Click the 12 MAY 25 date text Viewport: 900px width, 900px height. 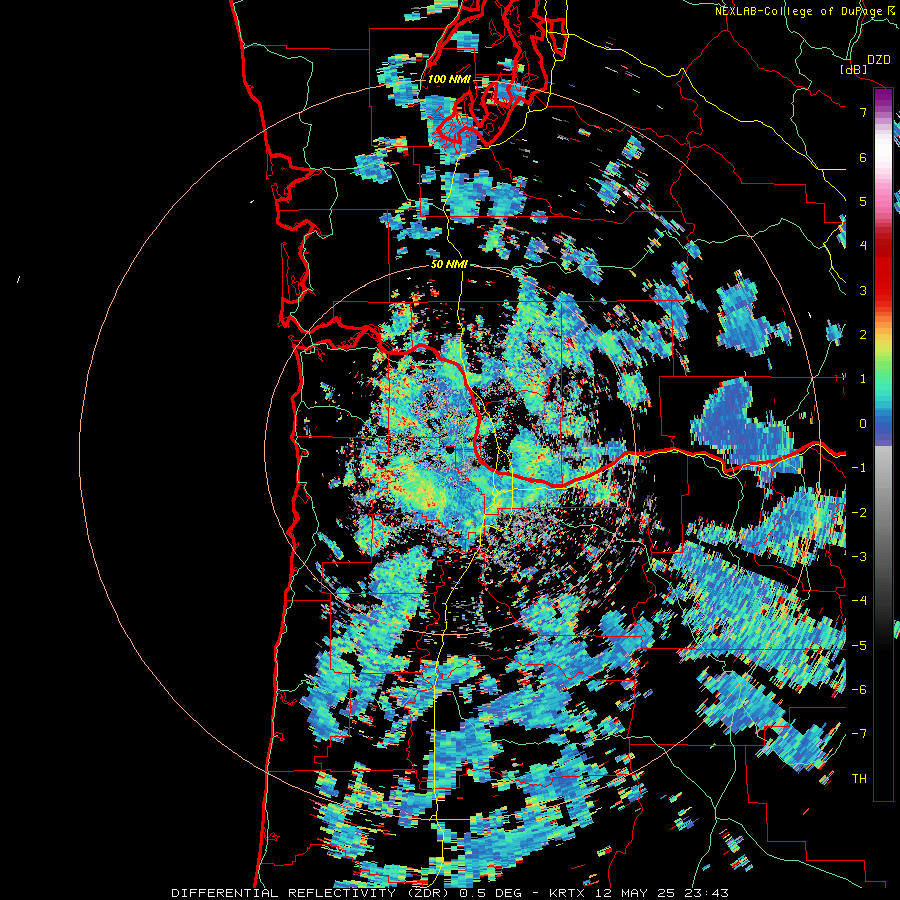click(635, 893)
